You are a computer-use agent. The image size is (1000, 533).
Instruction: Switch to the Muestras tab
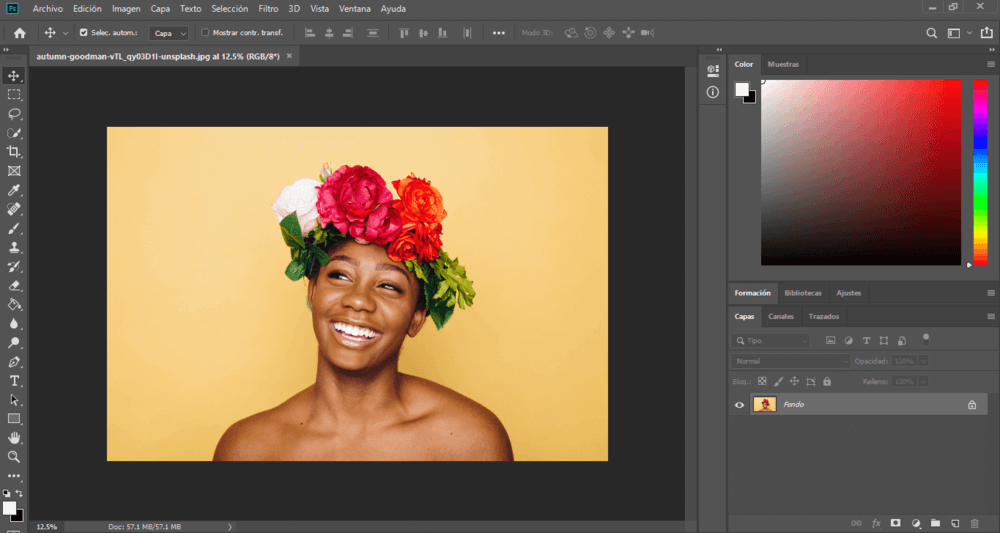(x=783, y=64)
